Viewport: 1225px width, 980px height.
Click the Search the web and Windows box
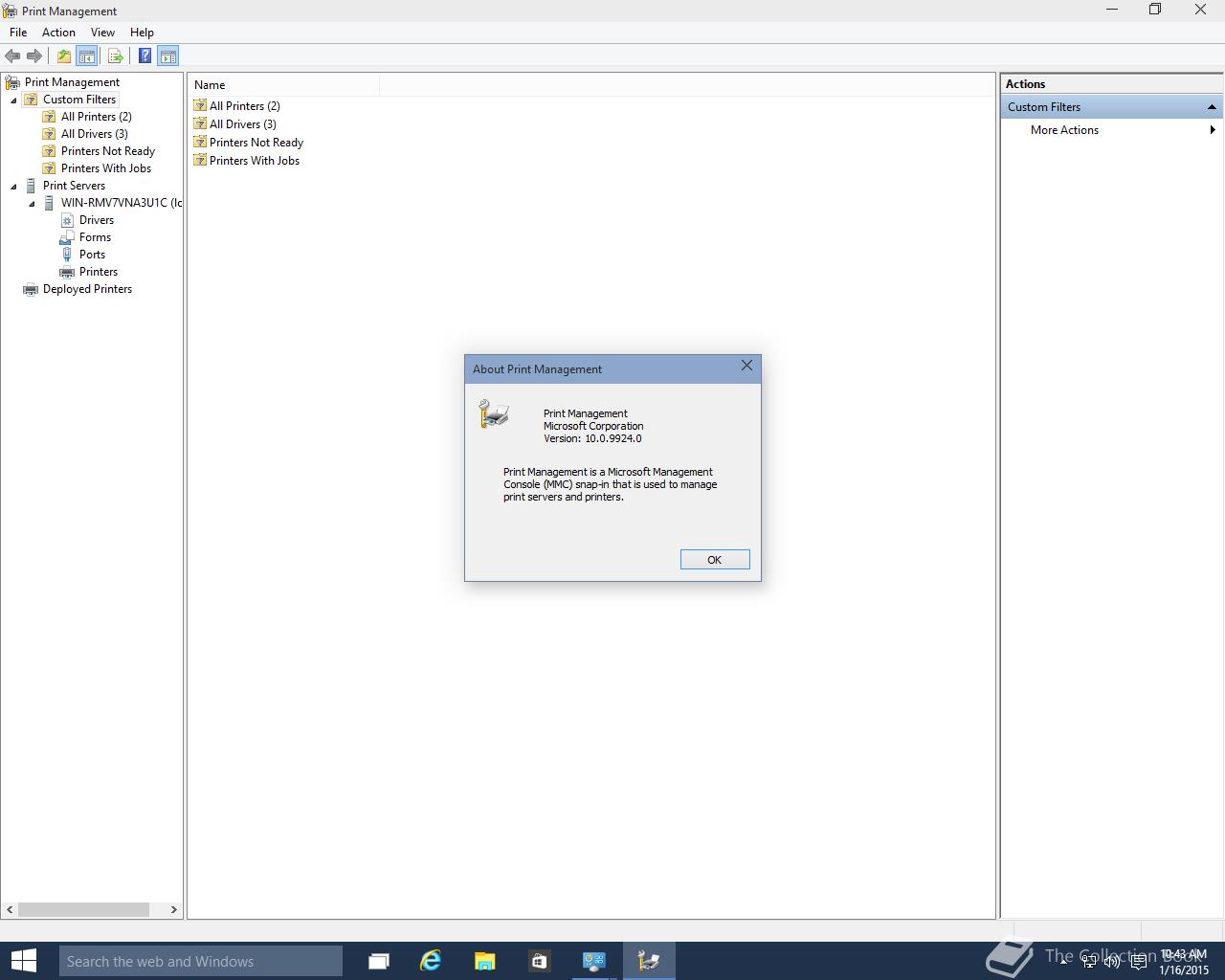click(200, 961)
